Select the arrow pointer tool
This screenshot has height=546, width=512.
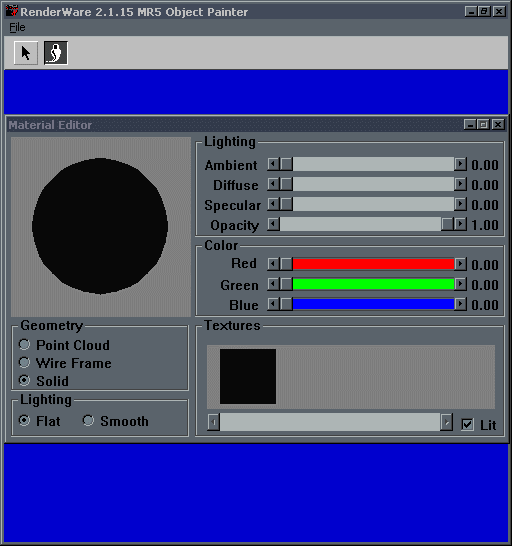click(26, 53)
